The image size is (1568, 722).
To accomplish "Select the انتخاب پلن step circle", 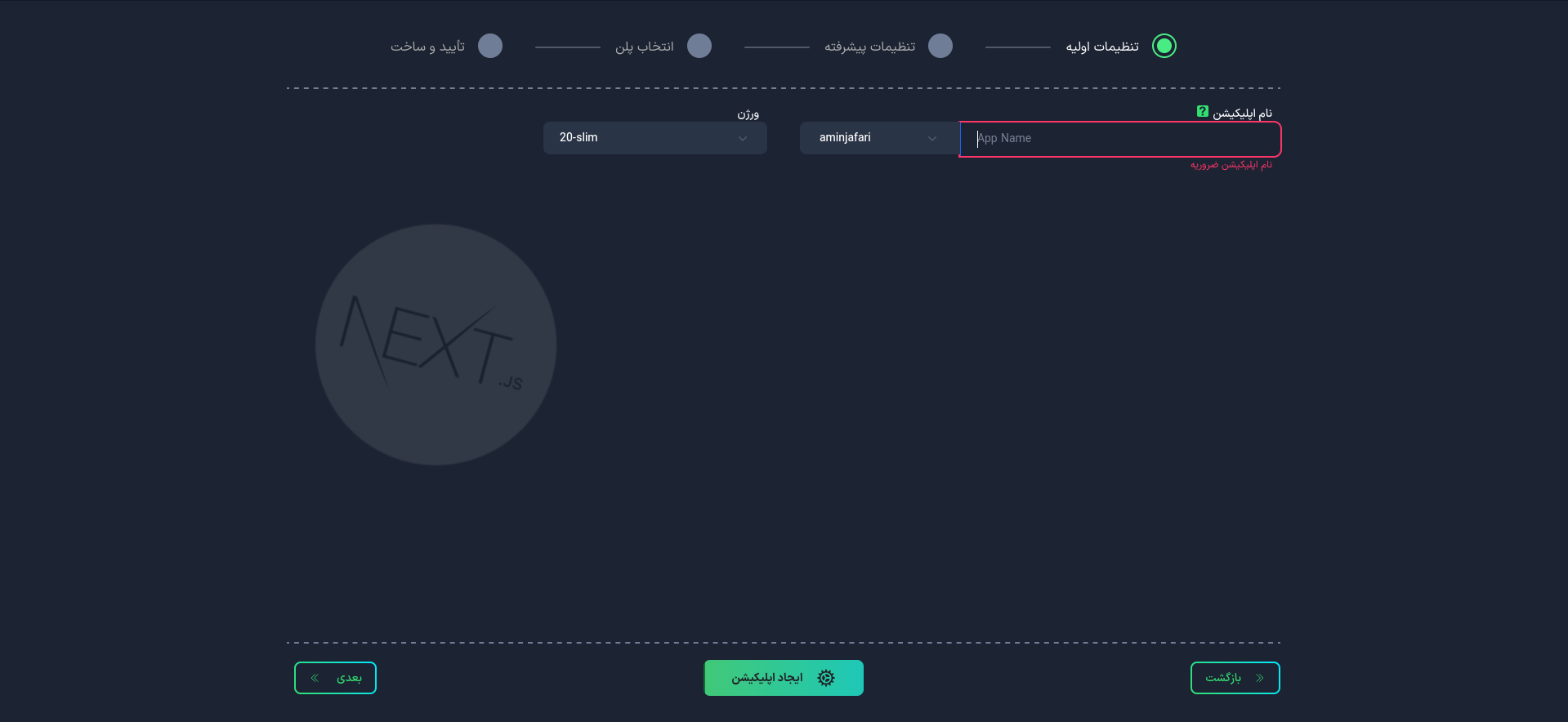I will point(699,46).
